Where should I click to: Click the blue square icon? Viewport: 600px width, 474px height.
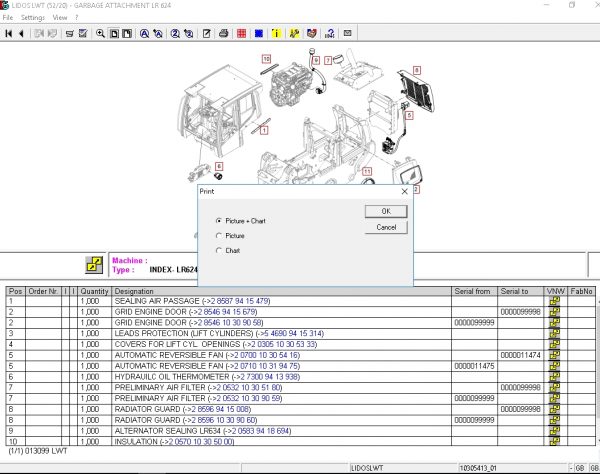tap(259, 34)
